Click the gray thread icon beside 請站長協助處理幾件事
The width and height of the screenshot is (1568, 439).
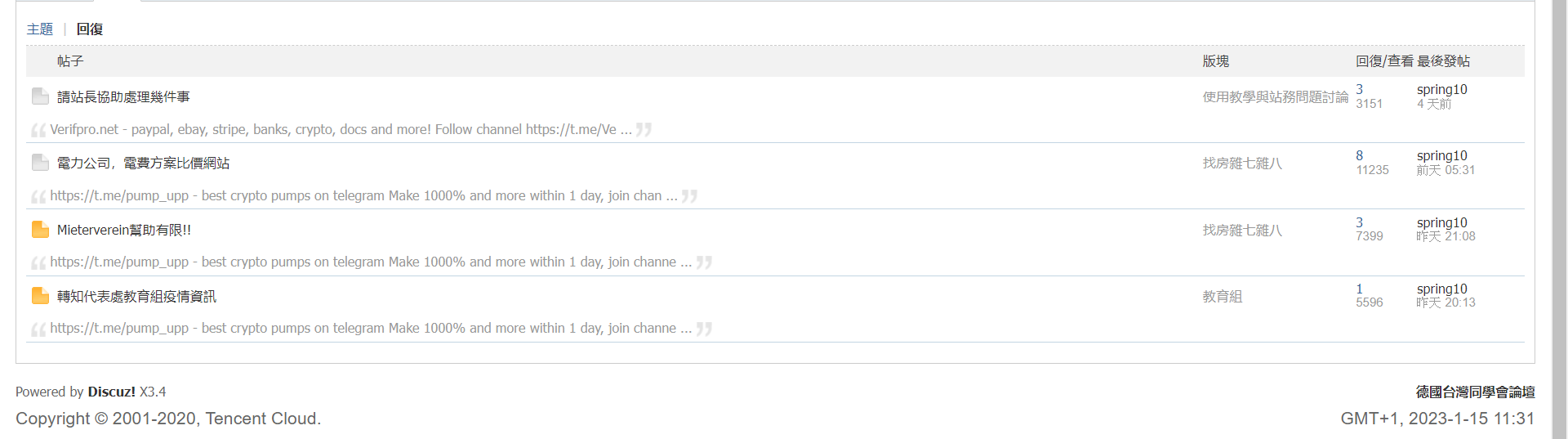pyautogui.click(x=40, y=96)
